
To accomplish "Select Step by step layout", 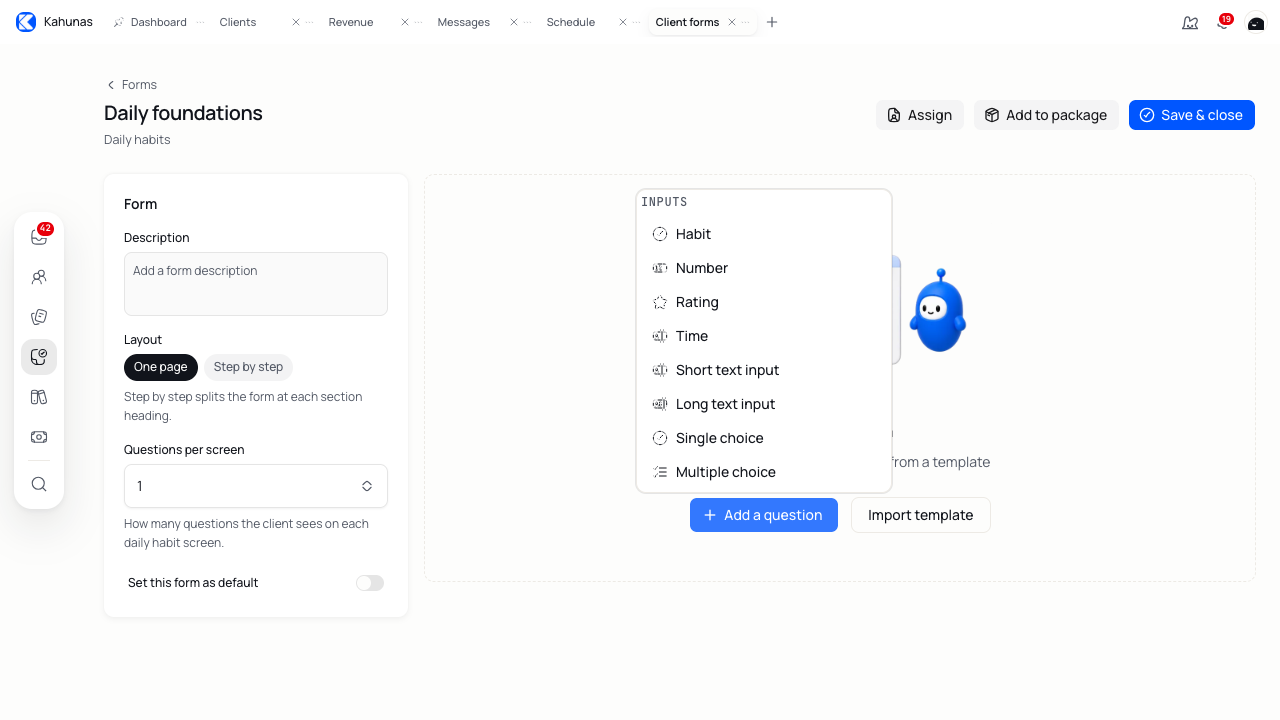I will [248, 367].
